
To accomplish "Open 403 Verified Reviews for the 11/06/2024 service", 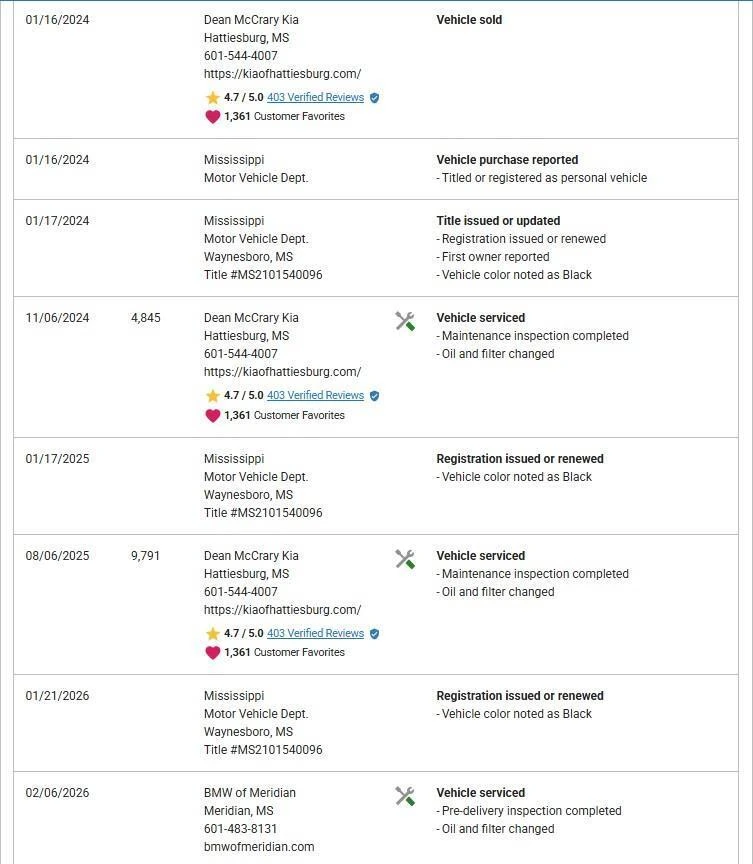I will point(315,396).
